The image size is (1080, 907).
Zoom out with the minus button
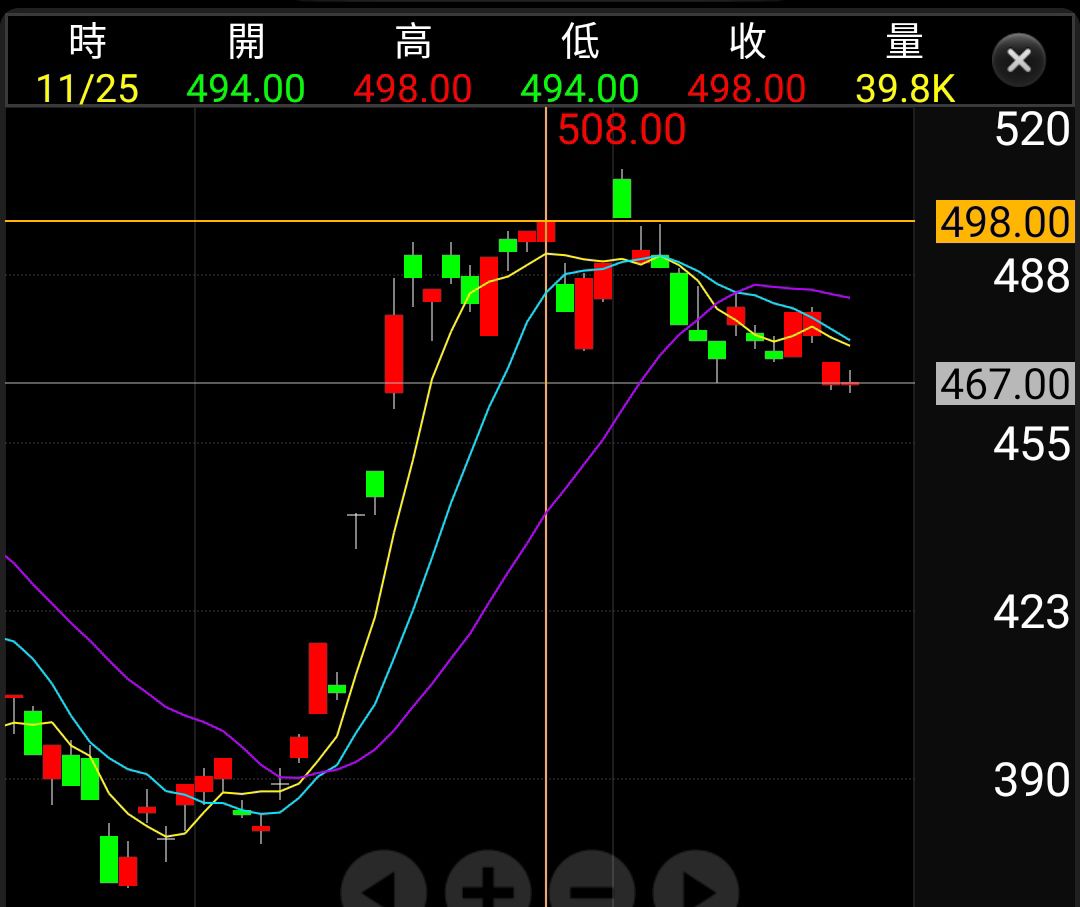point(592,884)
